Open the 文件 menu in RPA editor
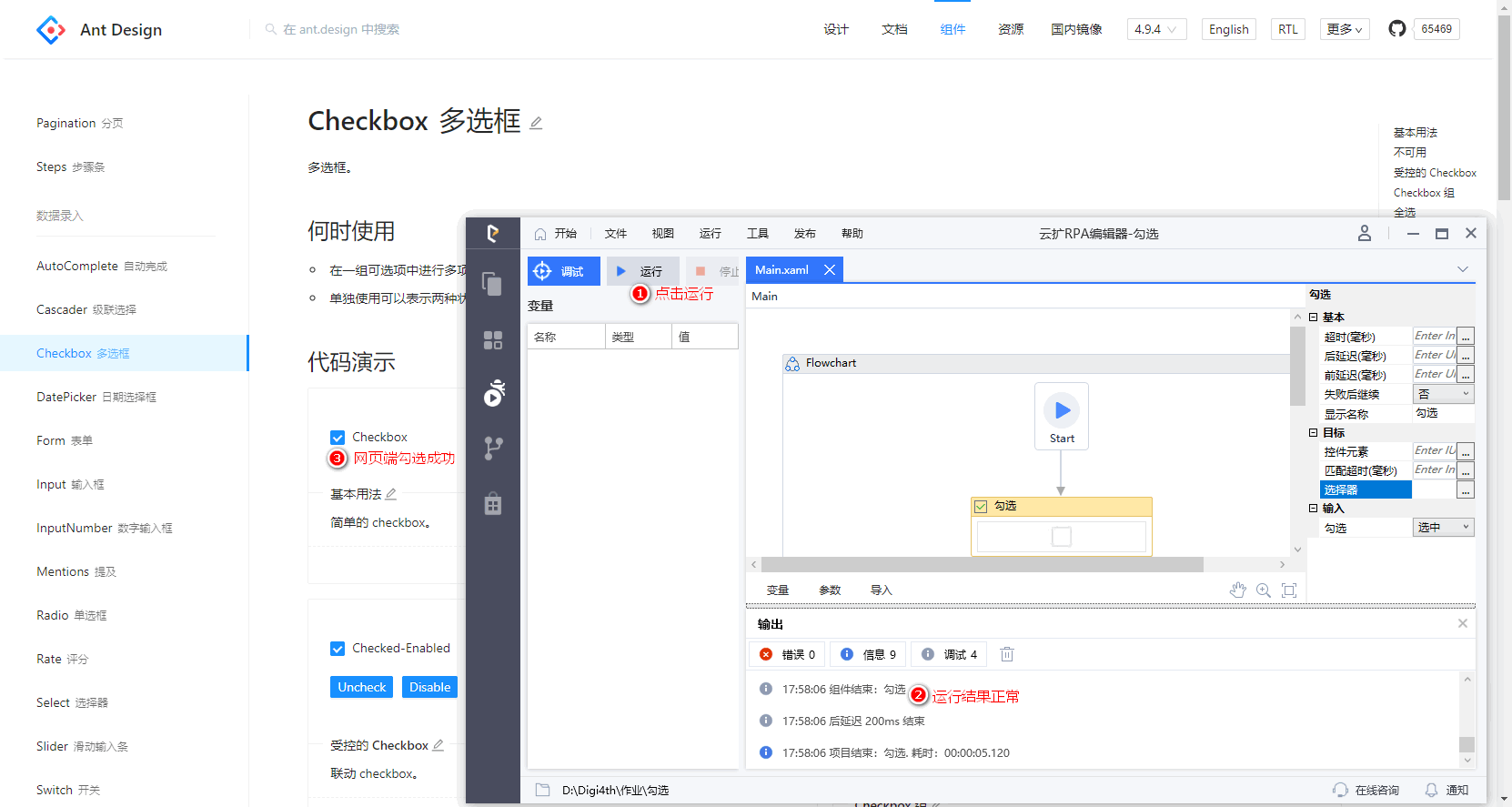Screen dimensions: 1512x807 616,234
